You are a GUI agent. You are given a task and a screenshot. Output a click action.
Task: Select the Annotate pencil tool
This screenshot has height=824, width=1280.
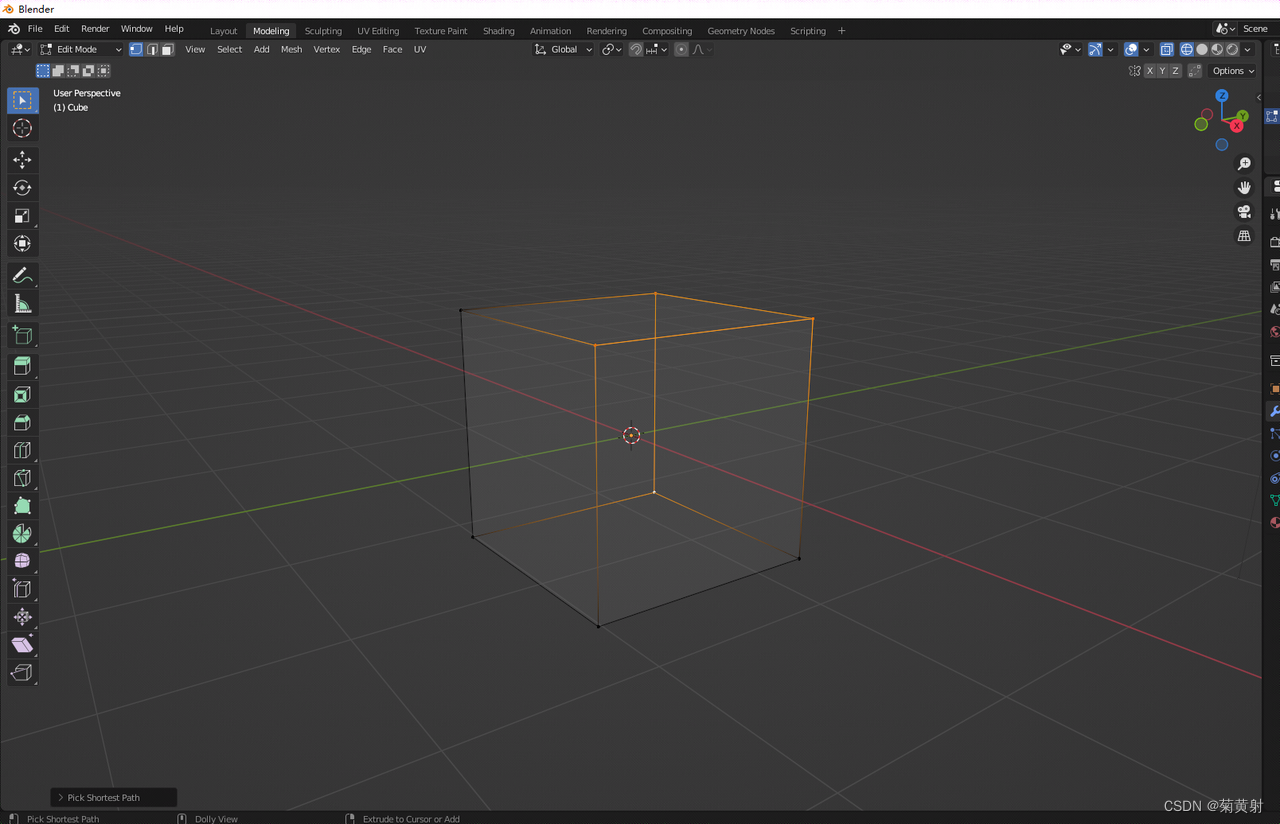[22, 276]
